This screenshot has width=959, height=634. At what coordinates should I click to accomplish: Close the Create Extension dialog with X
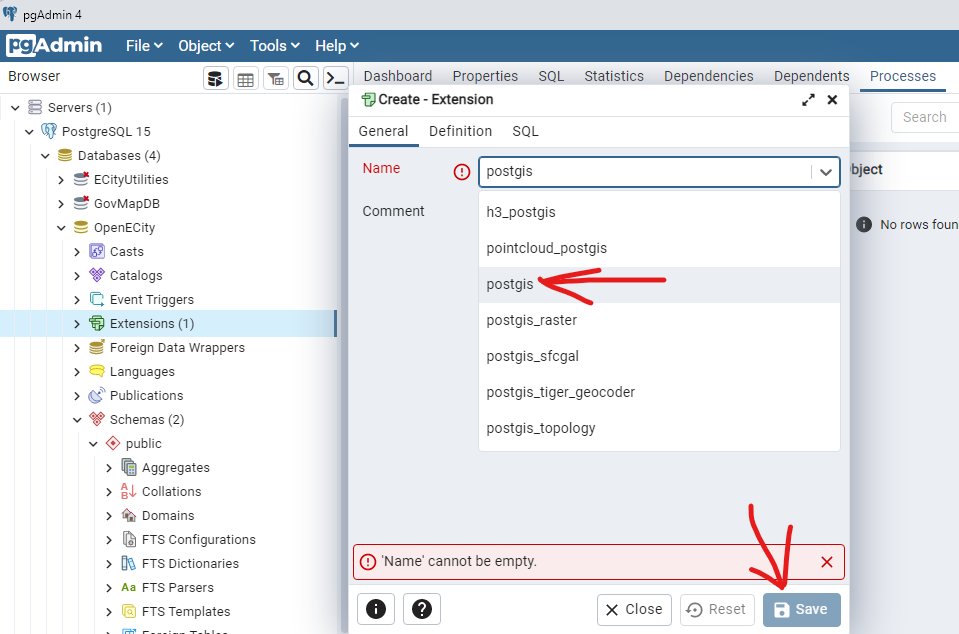[832, 100]
